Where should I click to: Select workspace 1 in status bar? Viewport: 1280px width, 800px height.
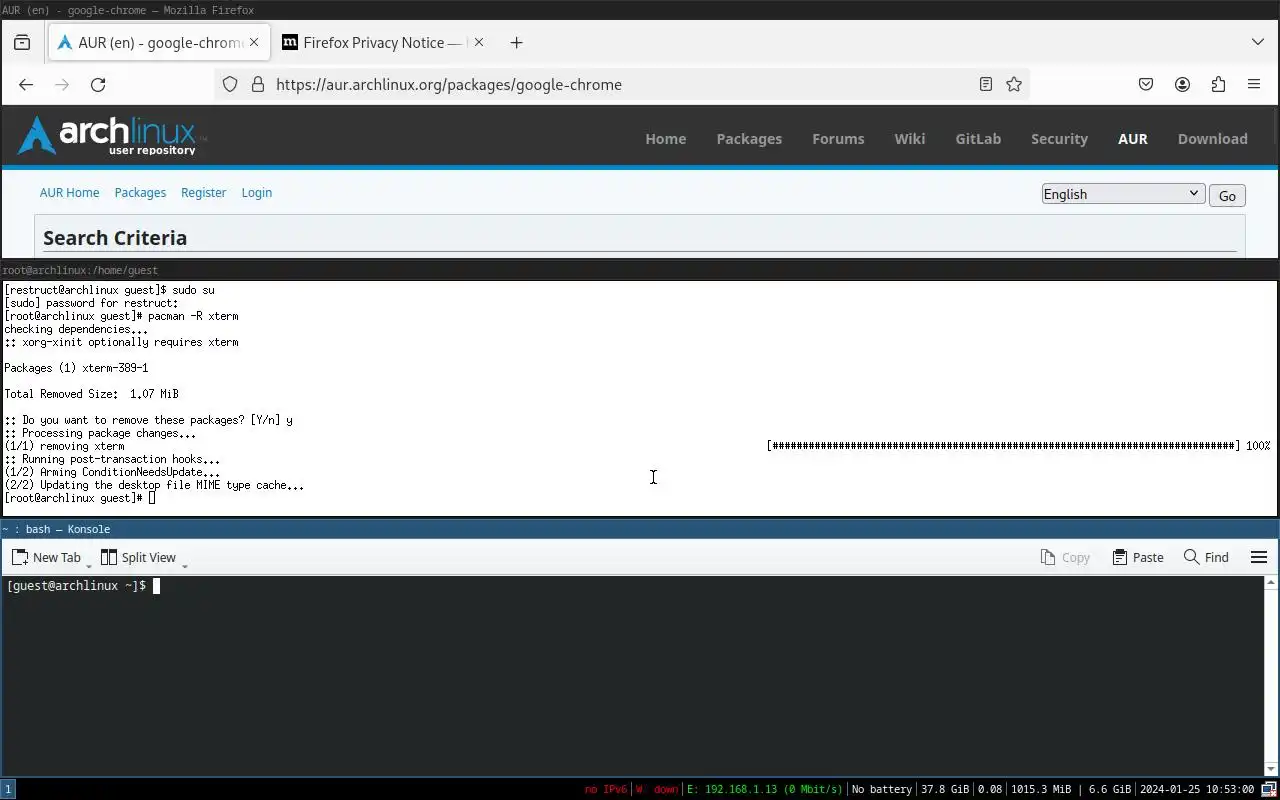click(8, 789)
